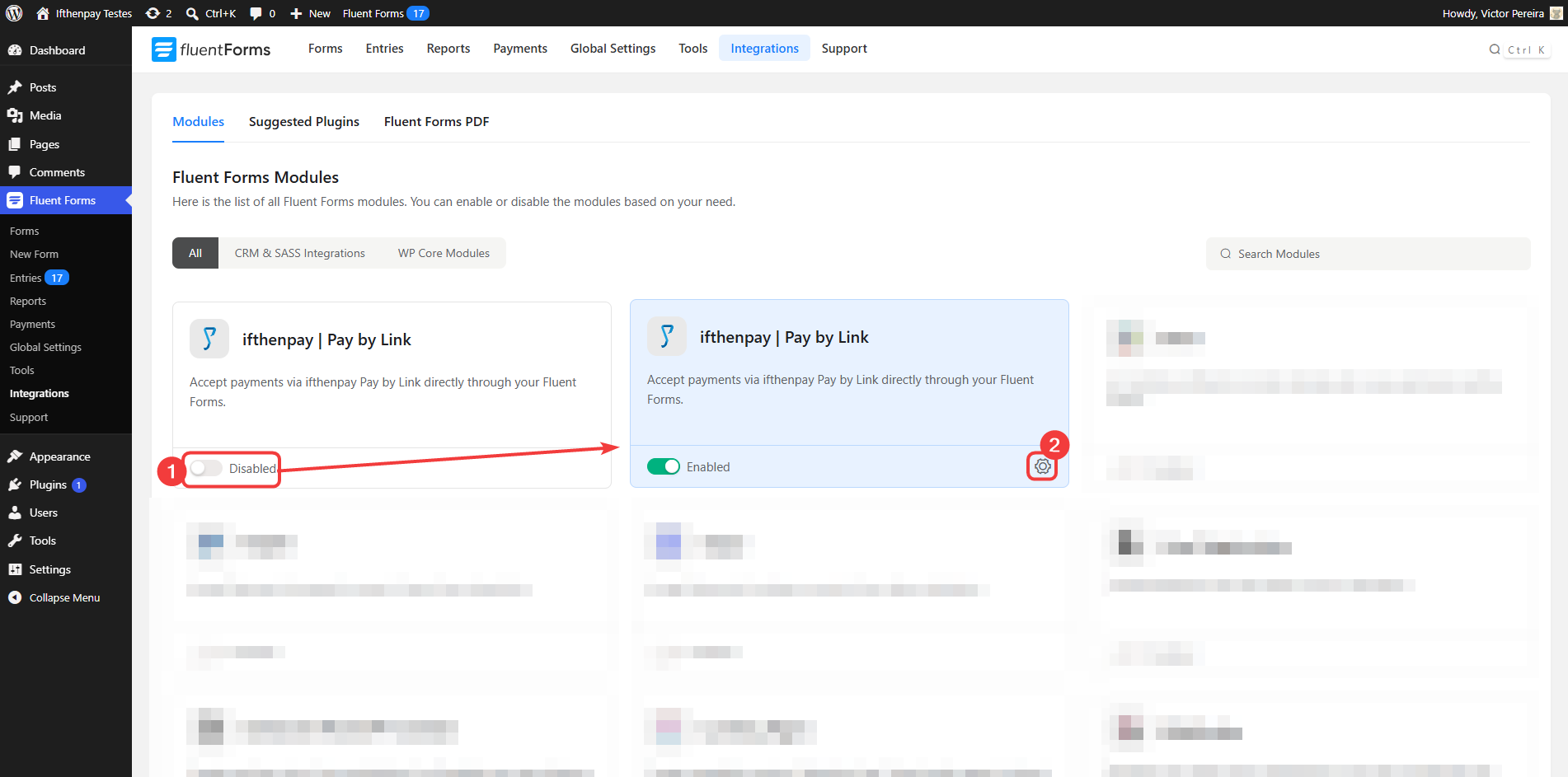
Task: Click the Tools wrench icon in sidebar
Action: pyautogui.click(x=15, y=541)
